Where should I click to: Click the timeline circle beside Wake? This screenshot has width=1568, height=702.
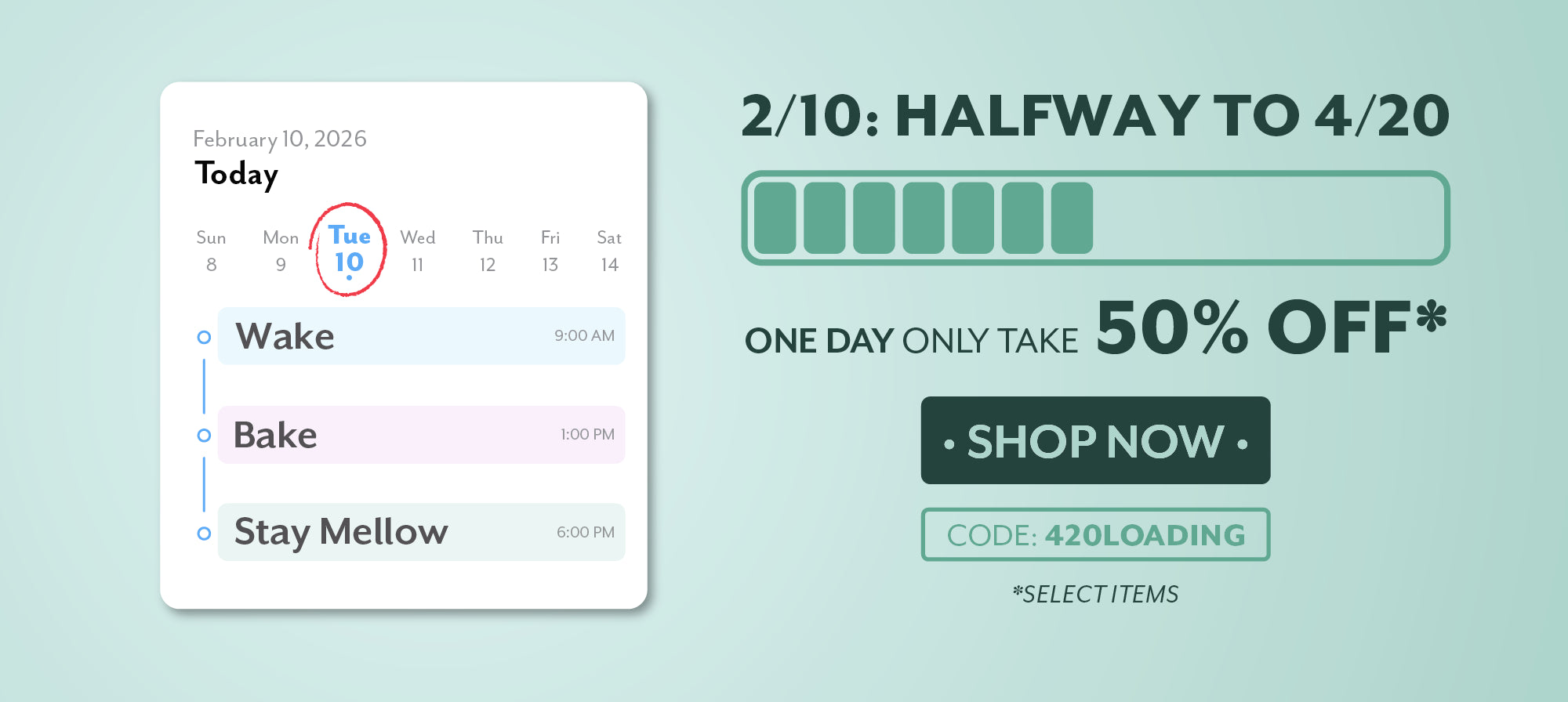pos(204,337)
